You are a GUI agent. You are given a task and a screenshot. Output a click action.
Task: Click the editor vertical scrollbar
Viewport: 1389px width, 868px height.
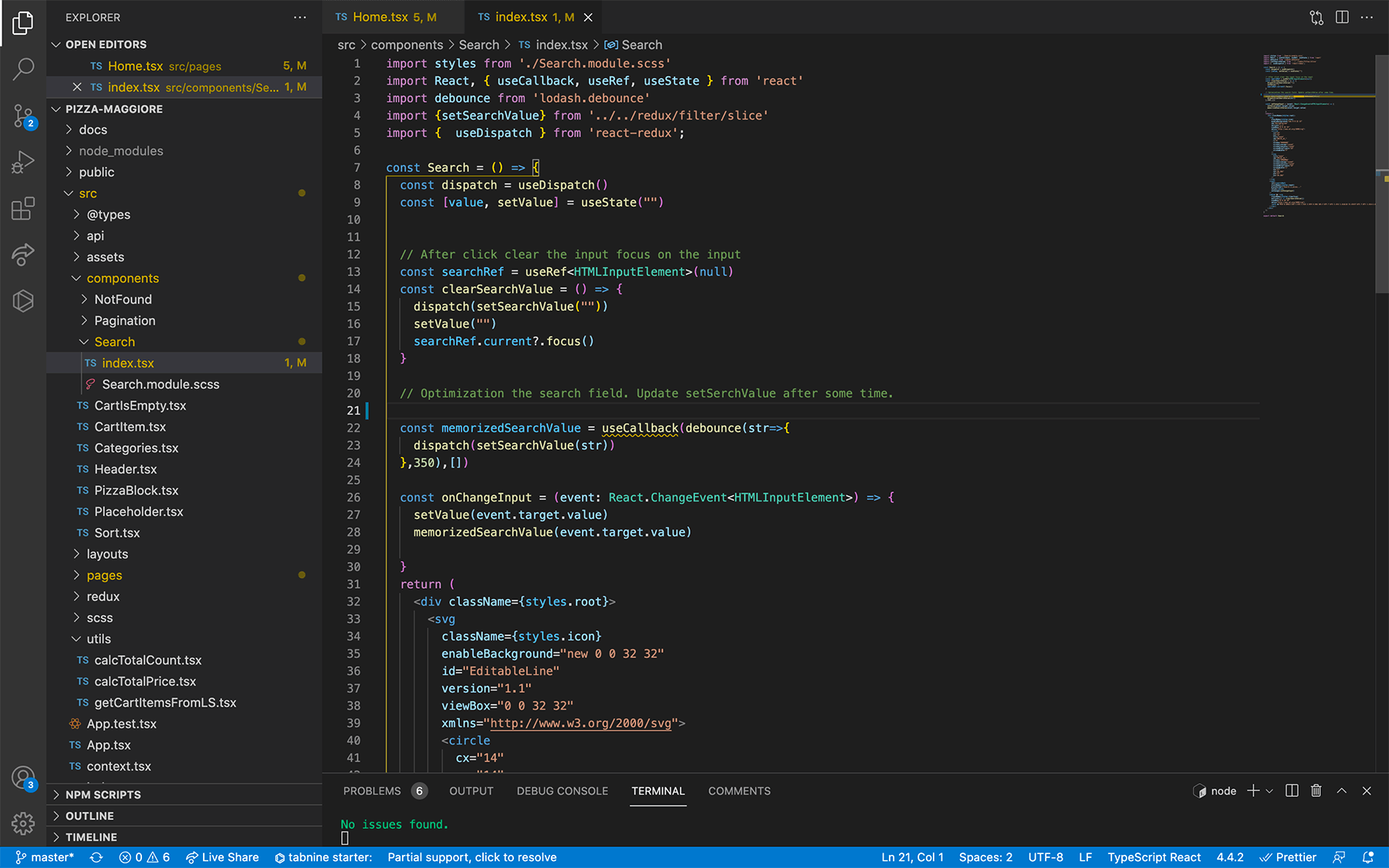[x=1382, y=174]
